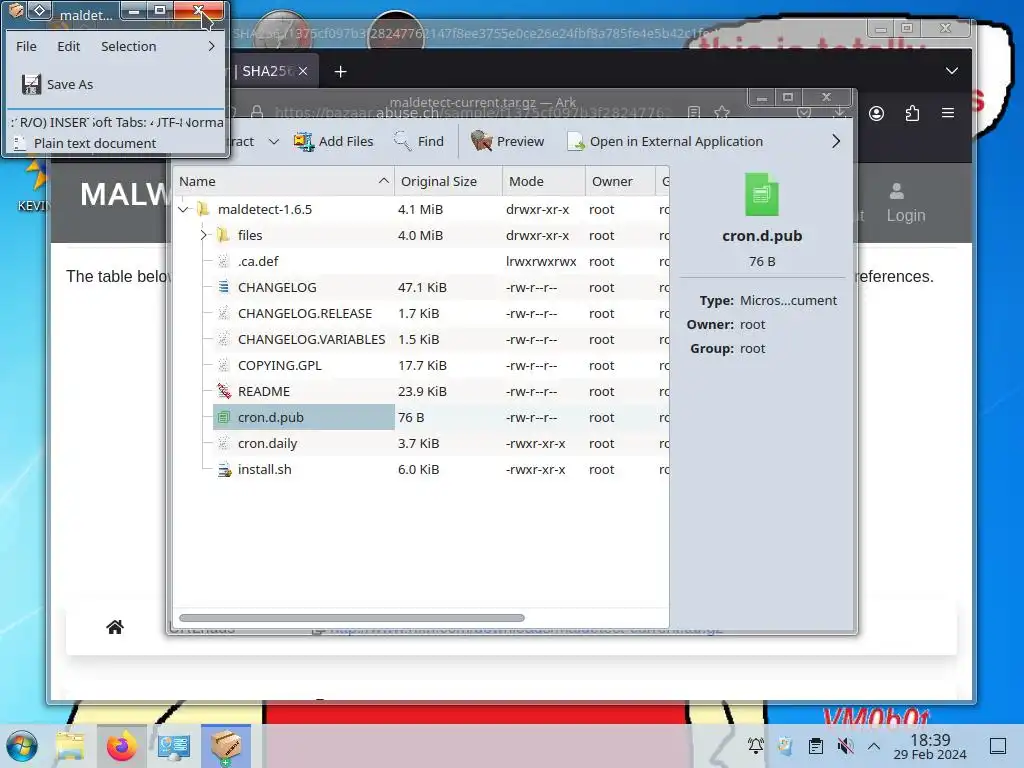Image resolution: width=1024 pixels, height=768 pixels.
Task: Click Plain text document status entry
Action: (x=95, y=143)
